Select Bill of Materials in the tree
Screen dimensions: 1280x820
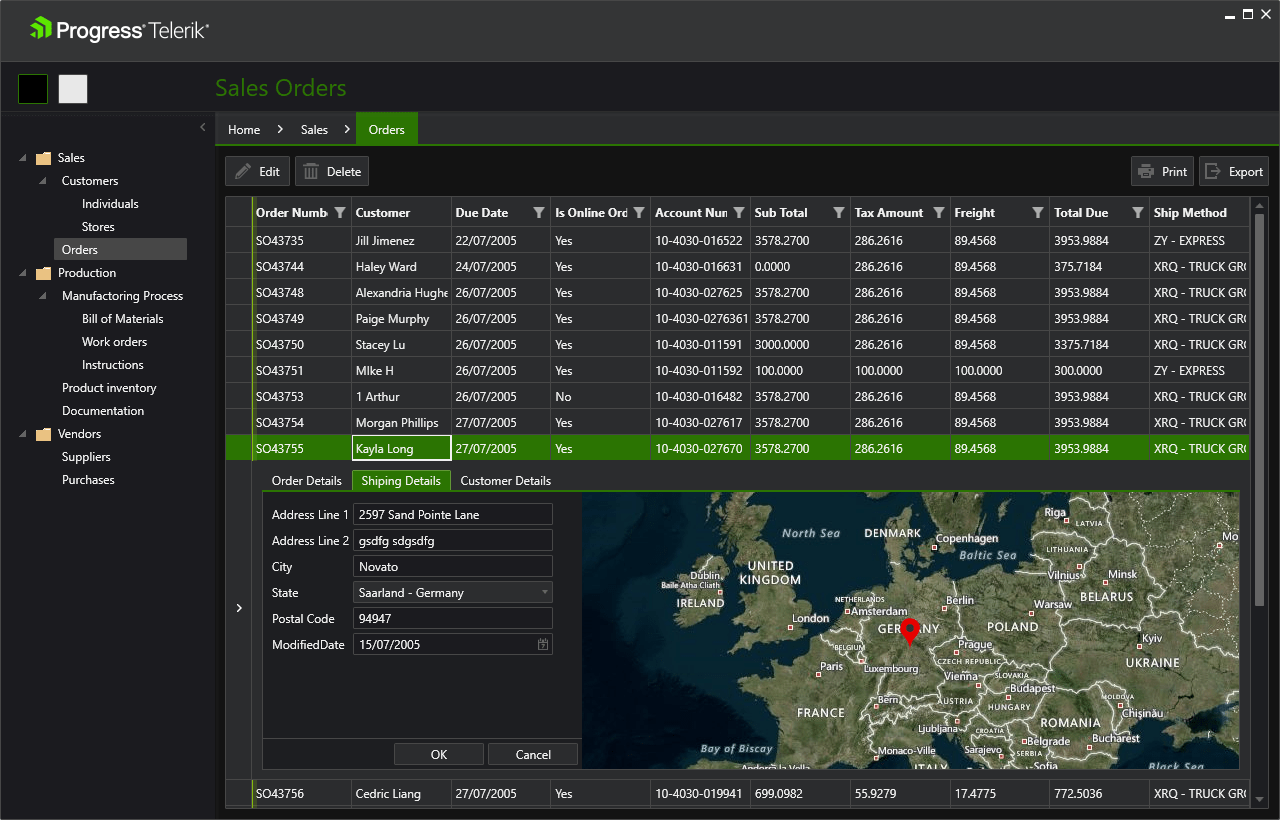(122, 319)
